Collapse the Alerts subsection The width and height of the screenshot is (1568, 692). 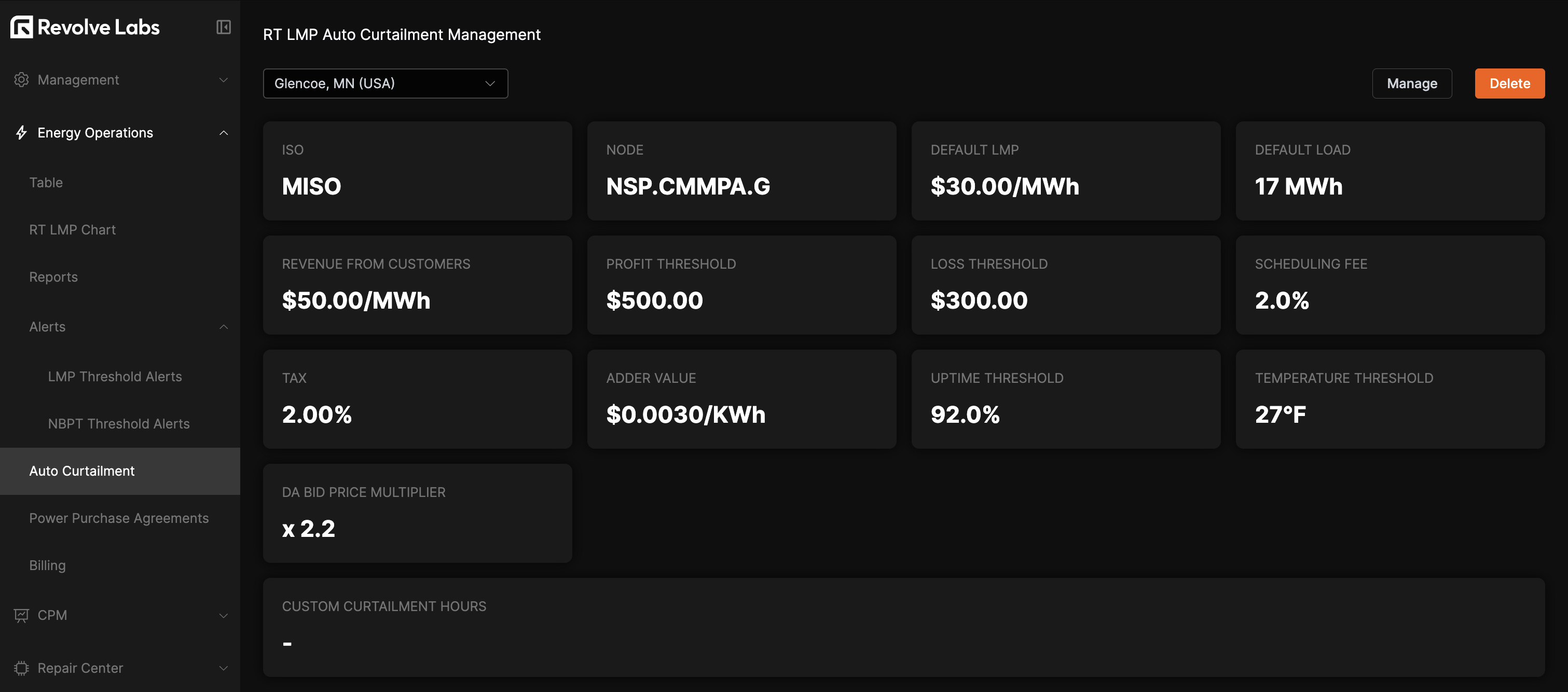224,327
